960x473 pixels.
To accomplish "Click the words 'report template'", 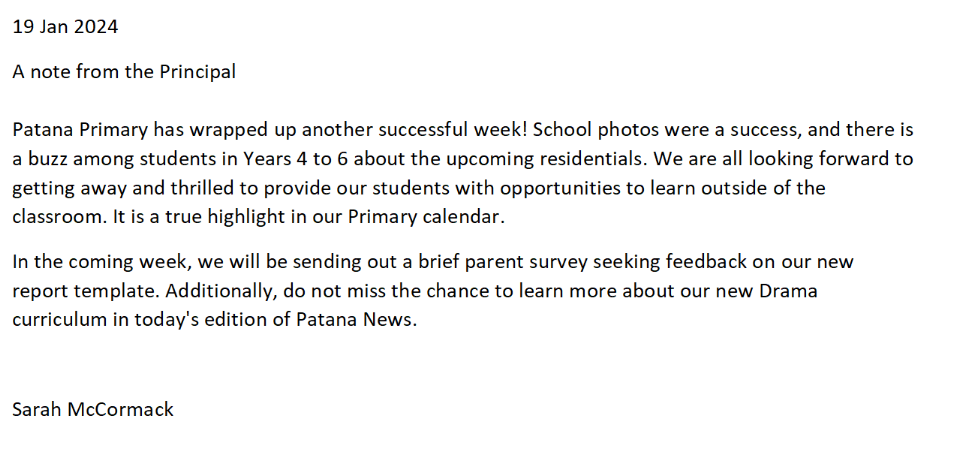I will click(86, 291).
